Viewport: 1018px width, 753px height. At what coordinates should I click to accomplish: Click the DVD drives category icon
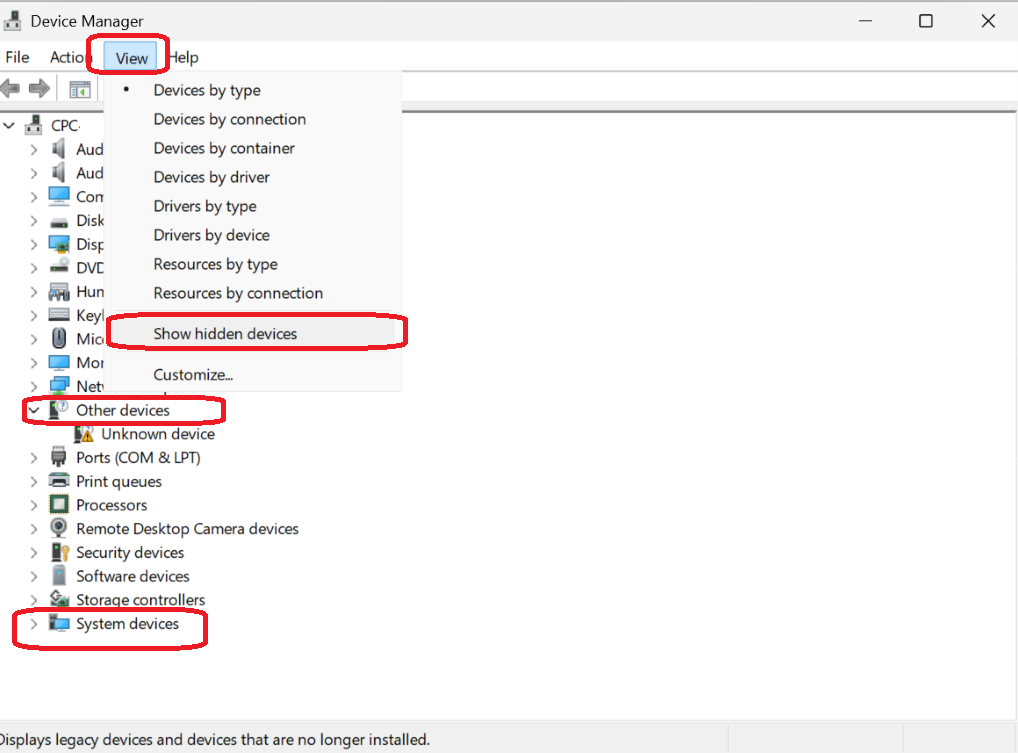click(59, 267)
